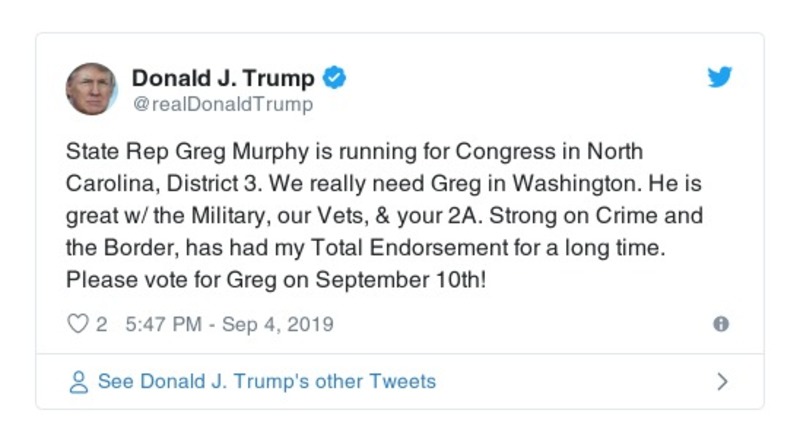Click the blue verified checkmark badge
This screenshot has height=445, width=800.
(336, 78)
